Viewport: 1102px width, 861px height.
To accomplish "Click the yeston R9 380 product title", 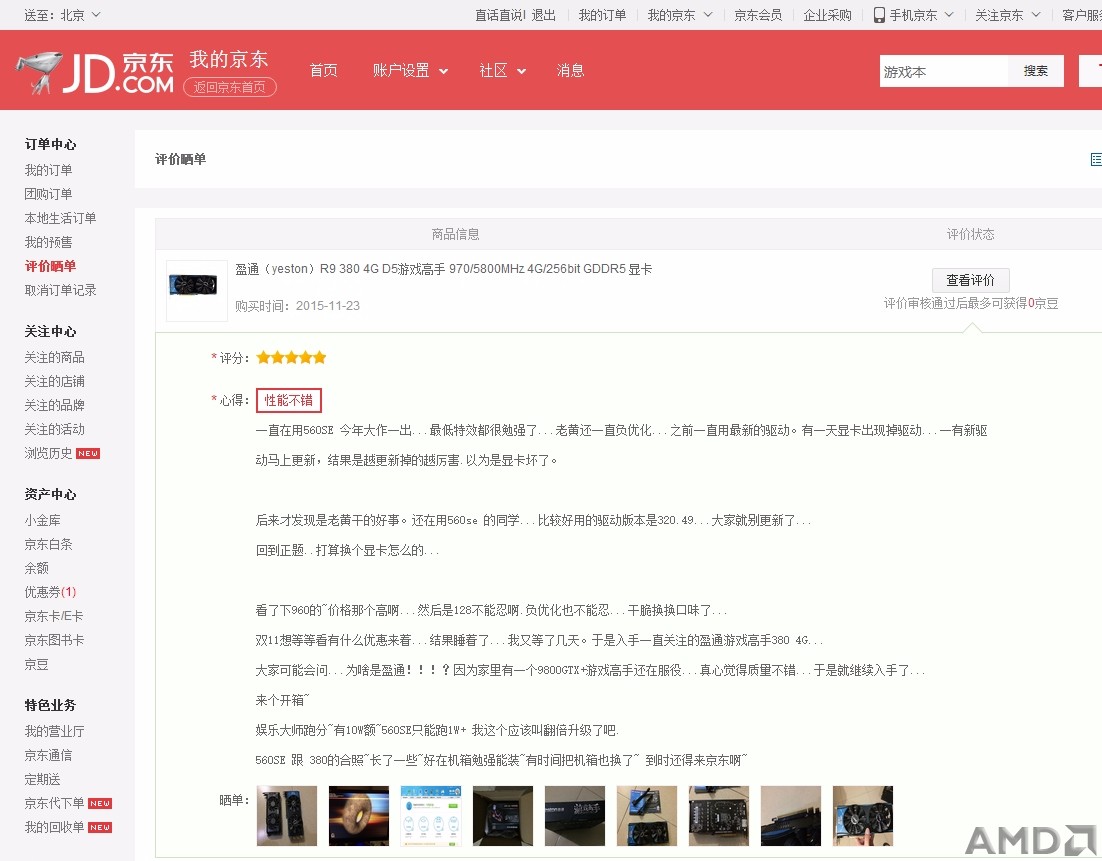I will tap(443, 268).
